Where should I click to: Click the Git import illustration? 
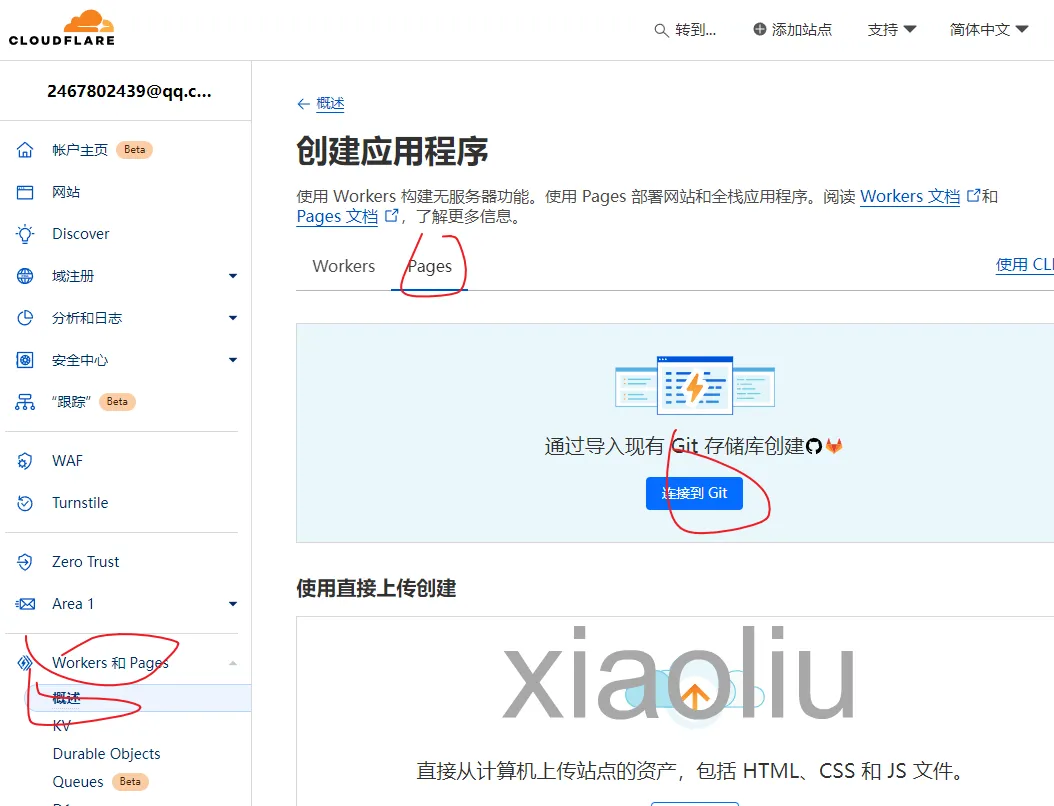[695, 384]
